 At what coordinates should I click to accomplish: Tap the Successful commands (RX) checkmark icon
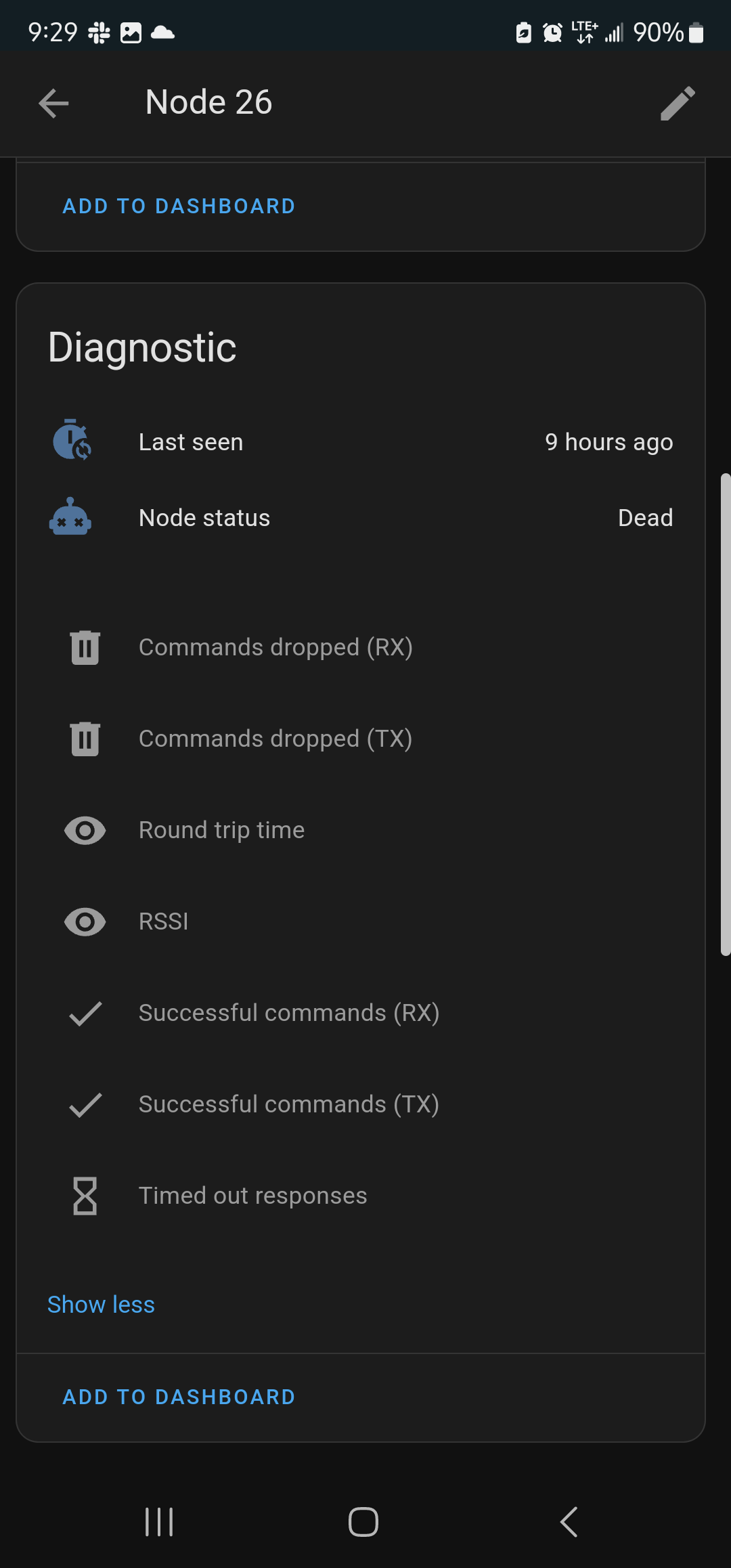click(85, 1014)
